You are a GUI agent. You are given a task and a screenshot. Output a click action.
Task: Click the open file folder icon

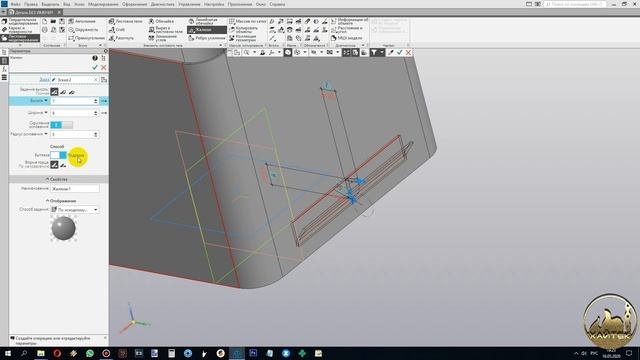pos(53,21)
